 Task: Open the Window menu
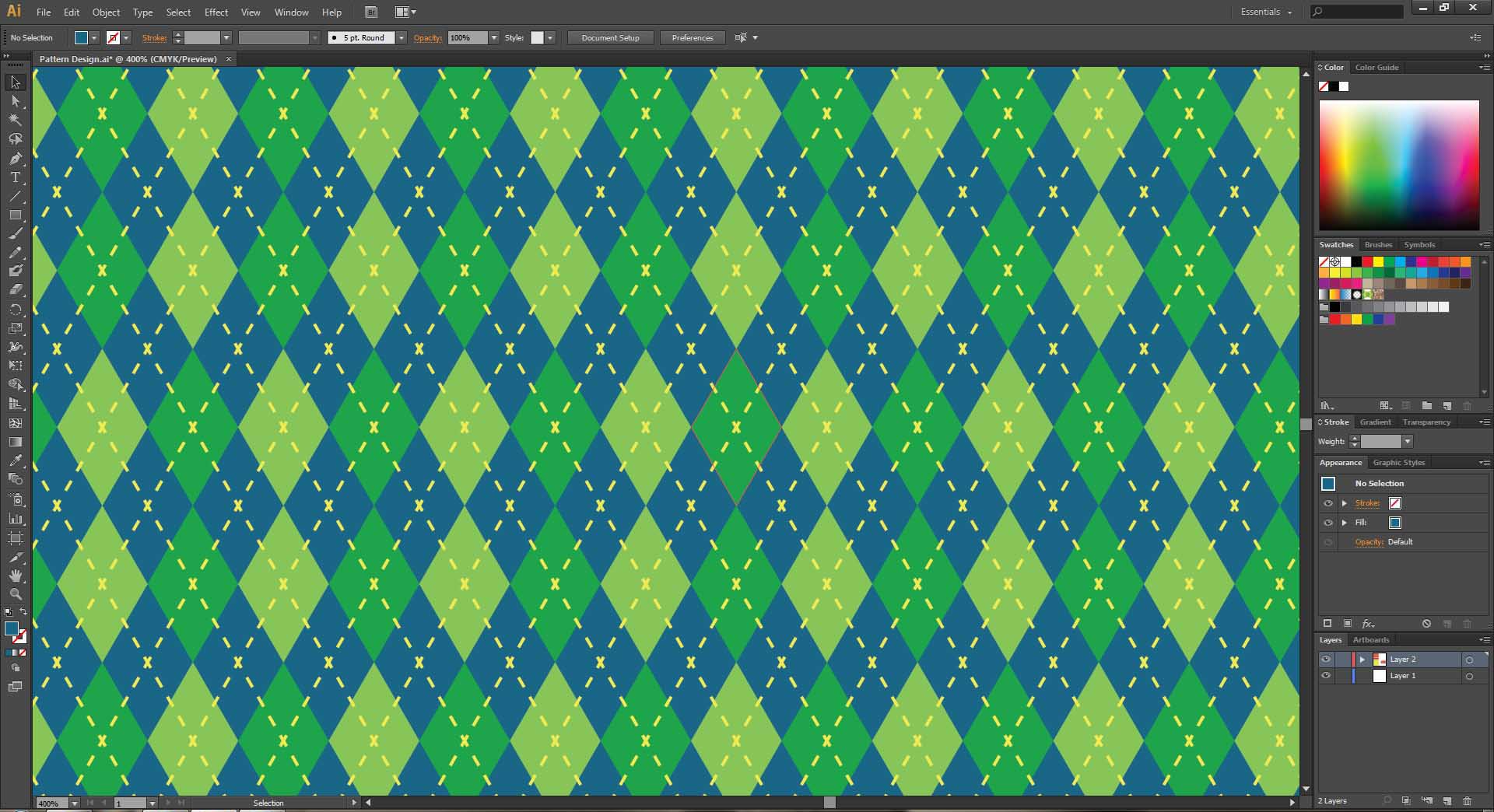coord(291,12)
